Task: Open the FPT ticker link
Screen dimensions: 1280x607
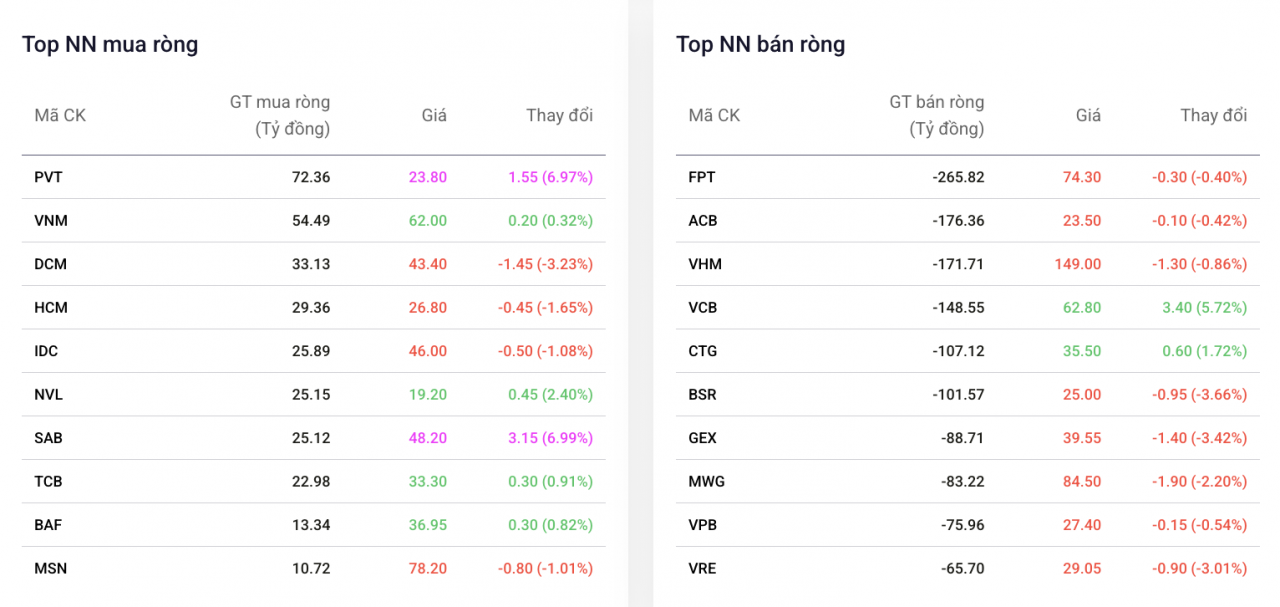Action: click(x=702, y=177)
